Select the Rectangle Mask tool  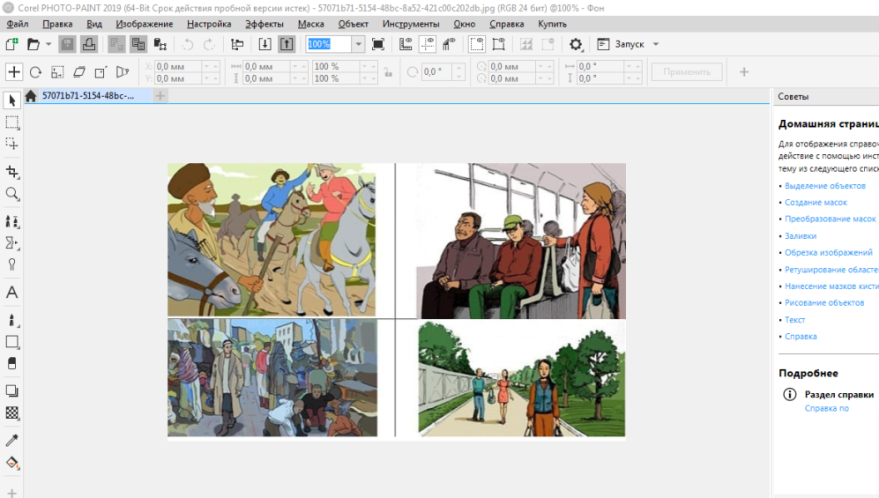coord(13,122)
